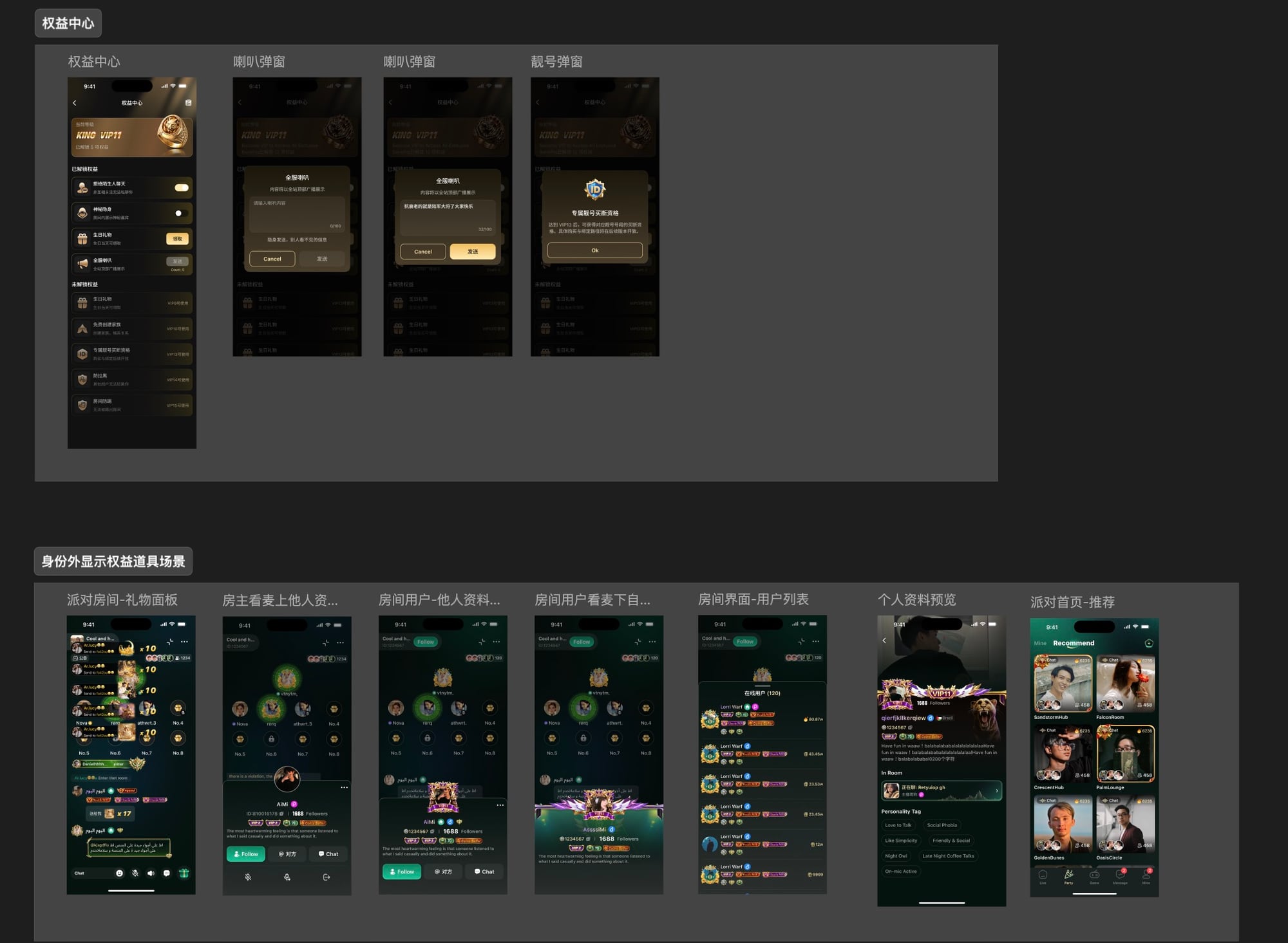Select the Party tab in bottom navigation
Viewport: 1288px width, 943px height.
point(1068,876)
